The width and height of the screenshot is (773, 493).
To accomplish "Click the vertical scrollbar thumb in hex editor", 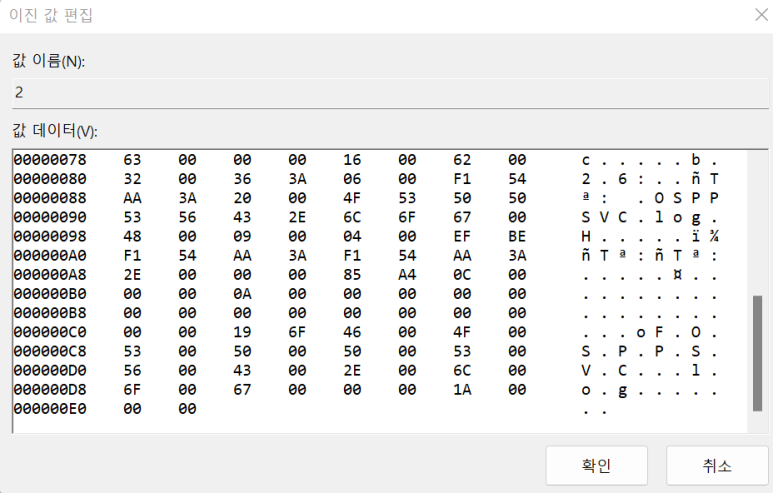I will 757,353.
